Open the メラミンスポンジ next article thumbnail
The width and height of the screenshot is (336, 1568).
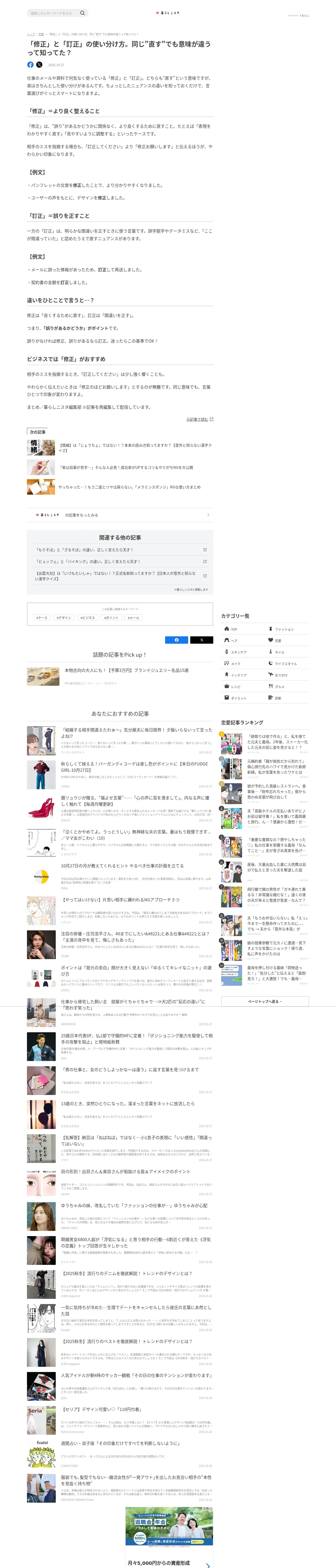[41, 487]
